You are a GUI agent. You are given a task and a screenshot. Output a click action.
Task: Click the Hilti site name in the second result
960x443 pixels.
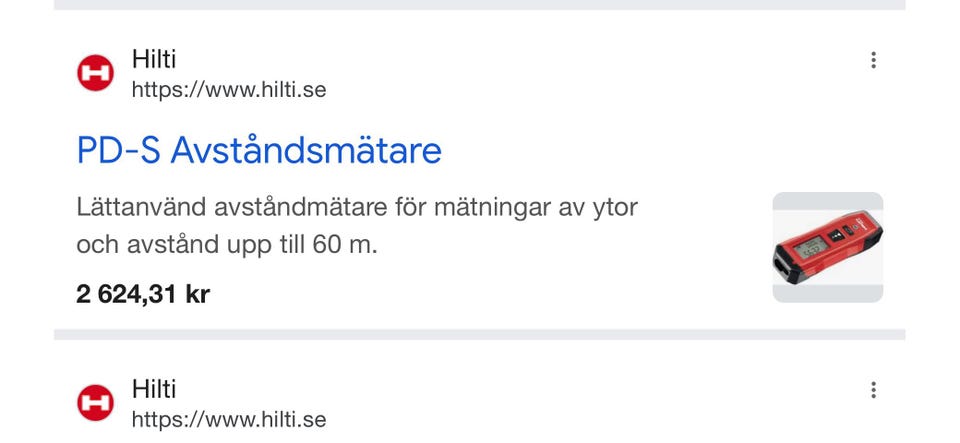coord(154,388)
